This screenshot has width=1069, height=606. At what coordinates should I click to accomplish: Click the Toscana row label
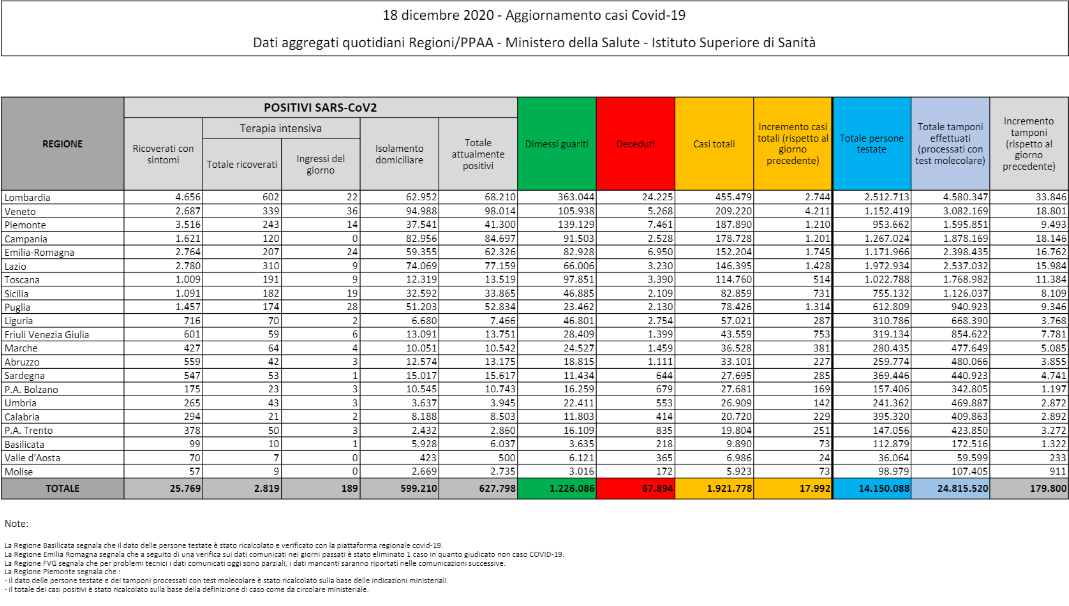point(22,279)
